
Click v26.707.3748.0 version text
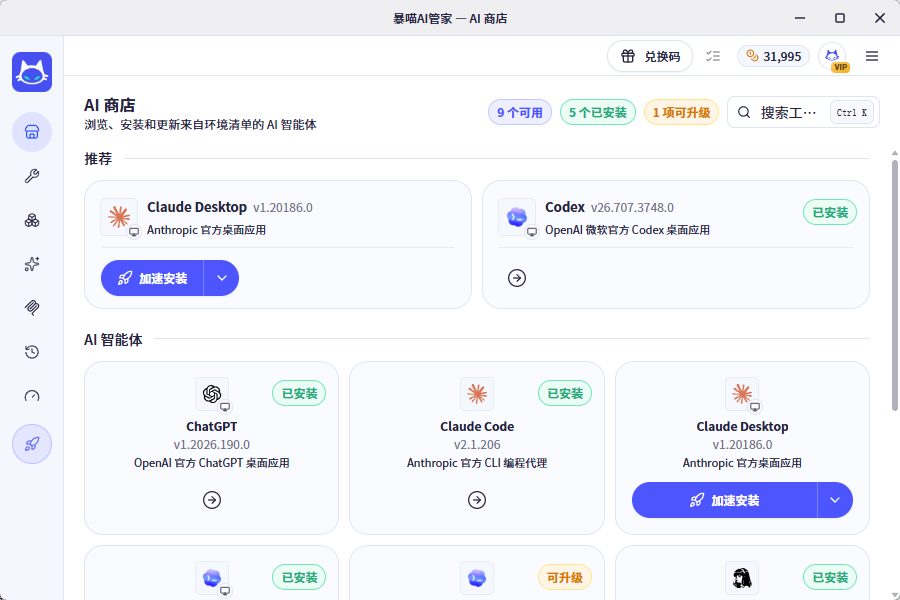[632, 208]
